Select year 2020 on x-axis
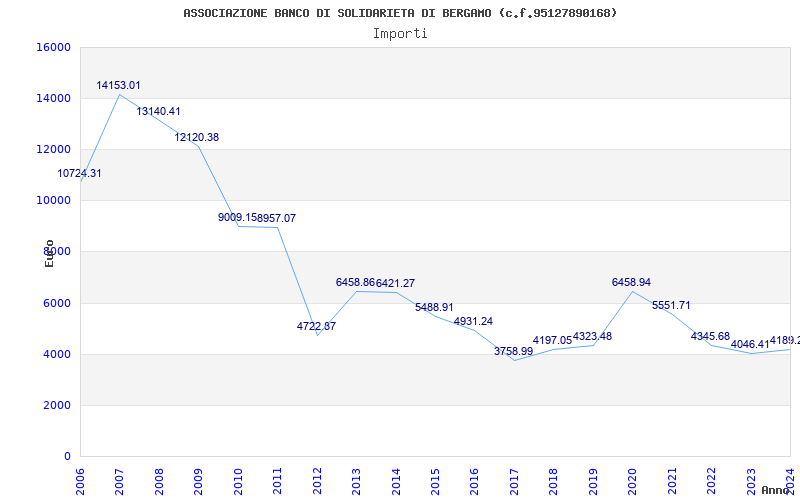Viewport: 800px width, 500px height. click(x=633, y=481)
